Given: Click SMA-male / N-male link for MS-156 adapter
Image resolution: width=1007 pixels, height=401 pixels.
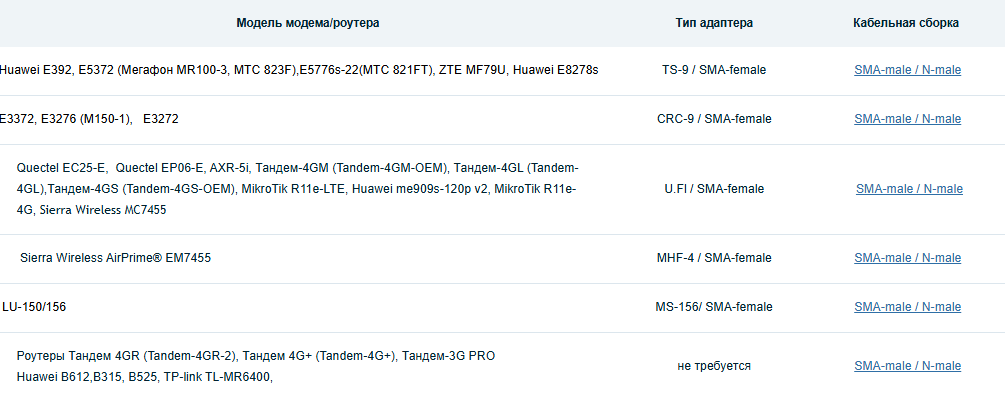Looking at the screenshot, I should coord(907,307).
